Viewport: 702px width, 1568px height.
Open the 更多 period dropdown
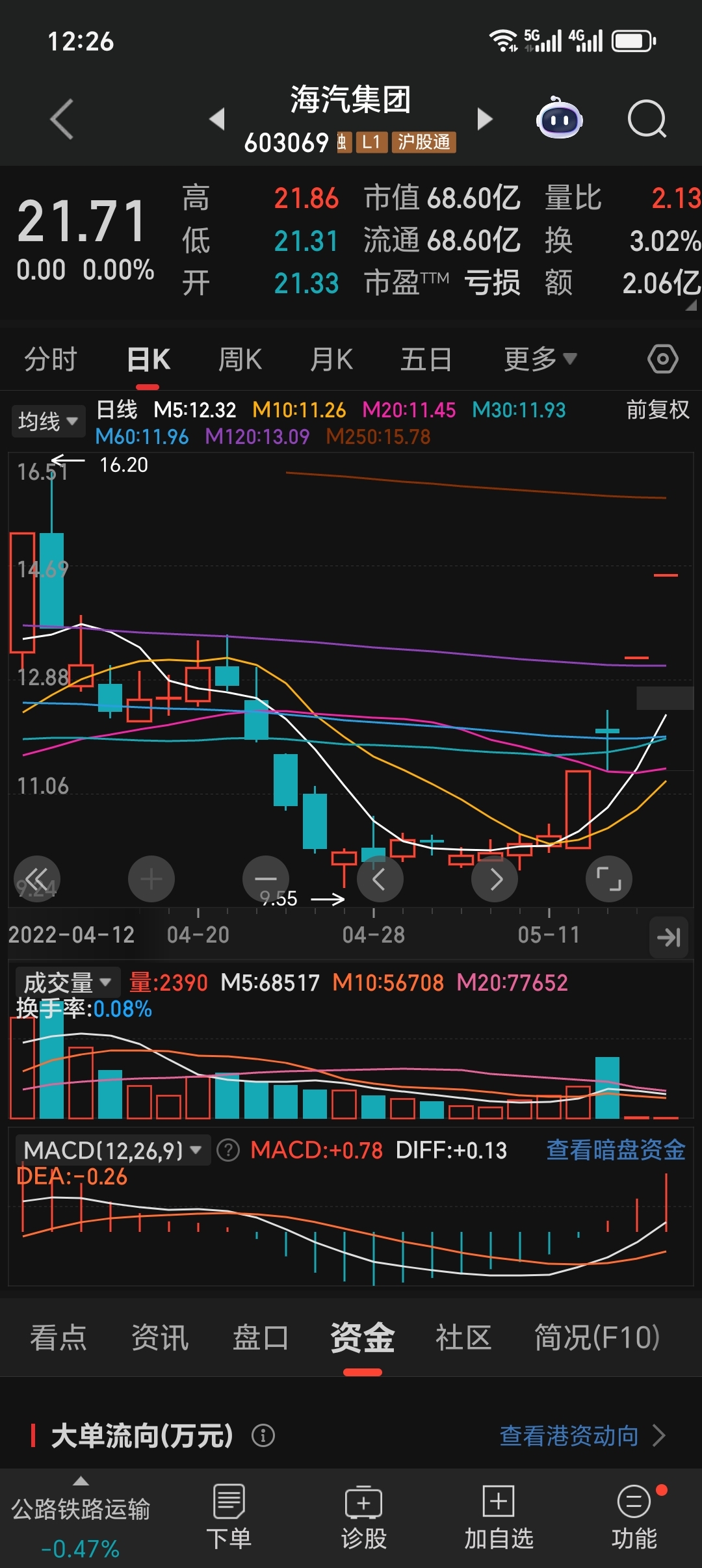point(540,359)
